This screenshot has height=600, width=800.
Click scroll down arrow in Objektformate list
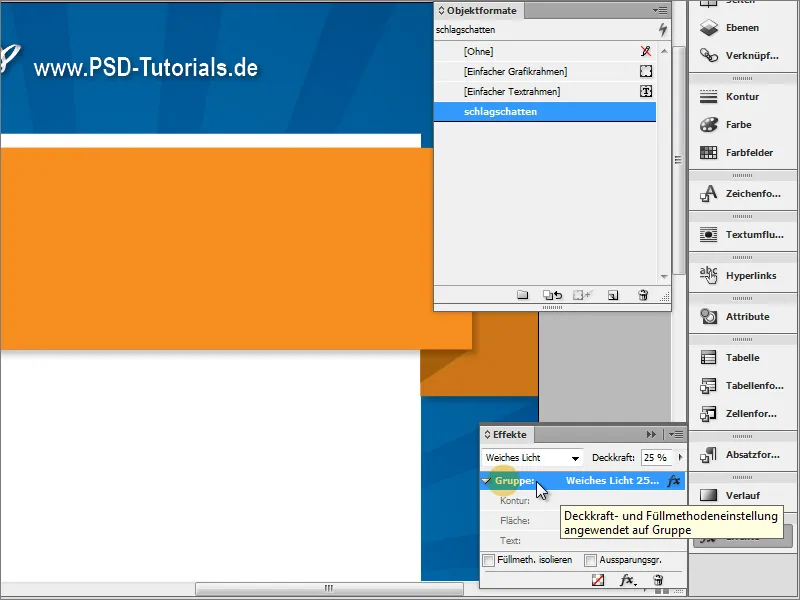[x=664, y=277]
